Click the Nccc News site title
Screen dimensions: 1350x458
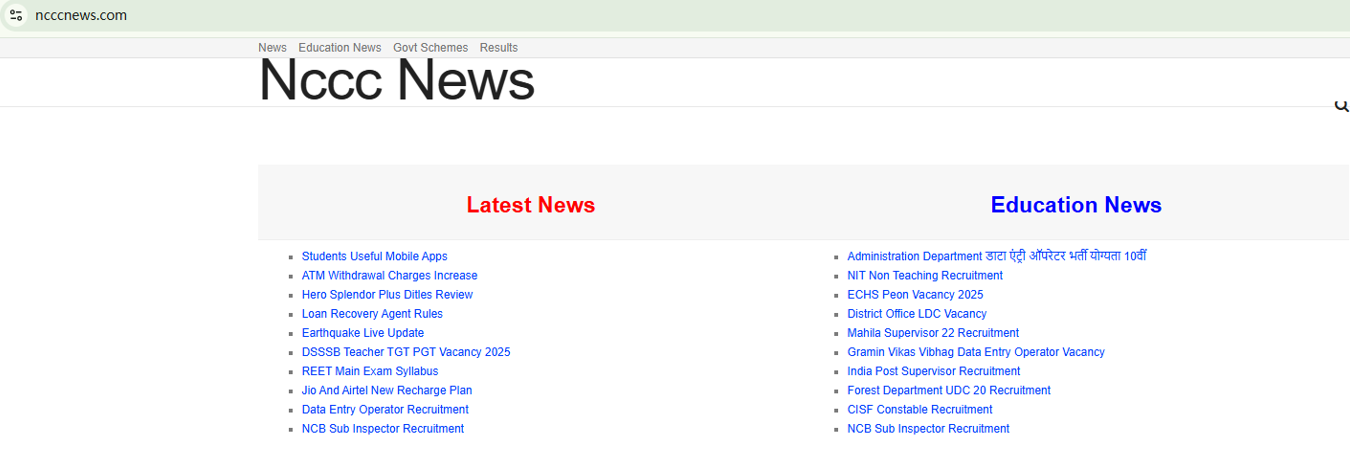coord(396,81)
